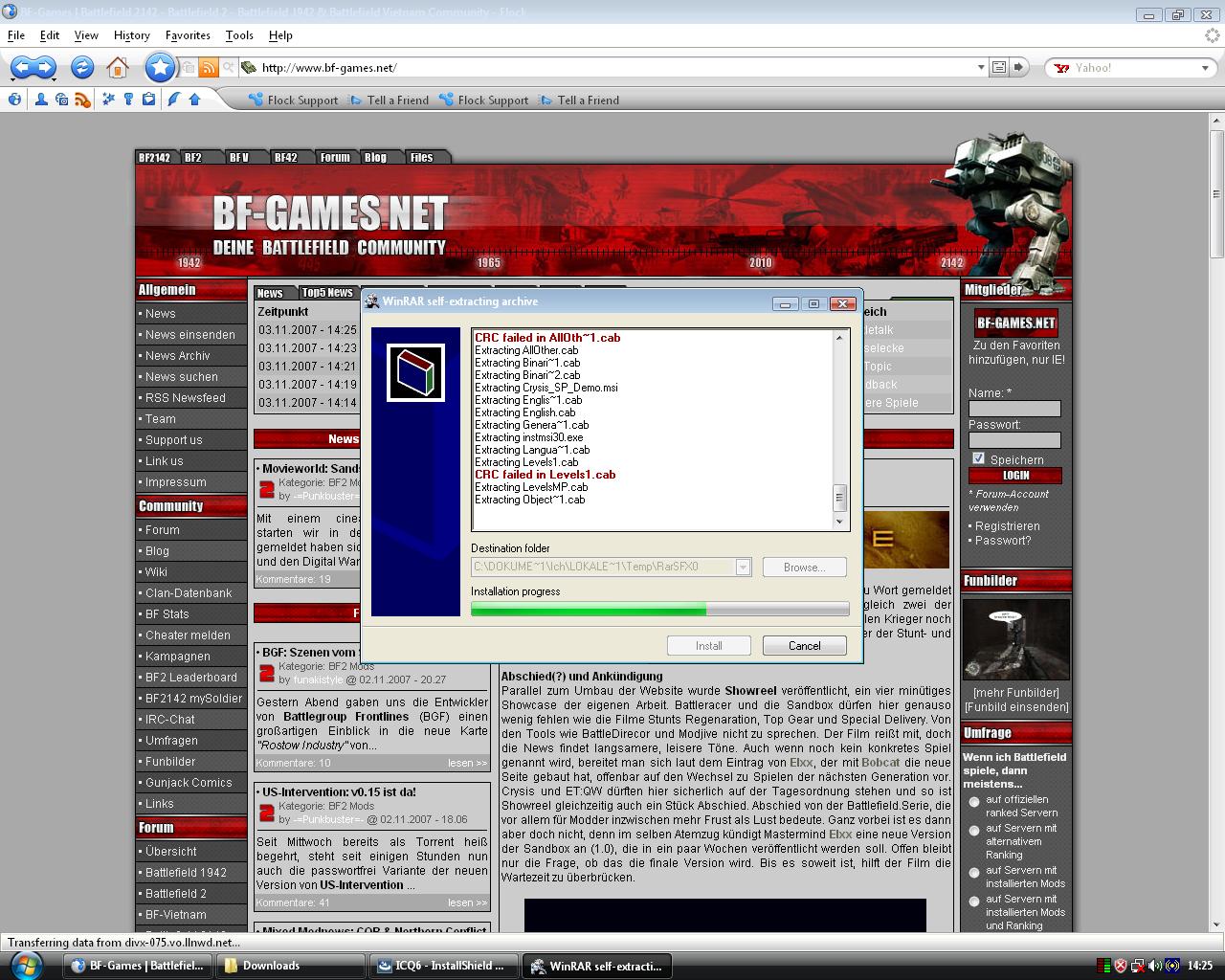Open the People sidebar icon
The image size is (1225, 980).
(x=42, y=100)
